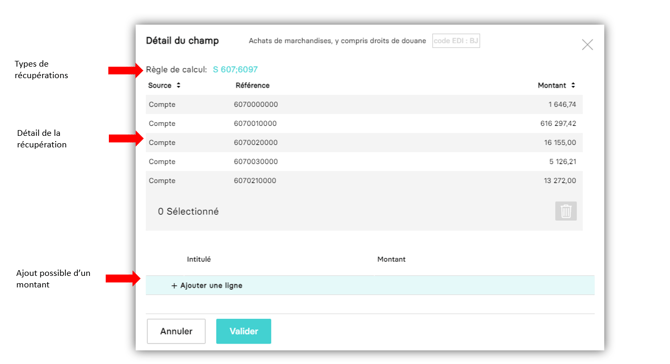
Task: Click the lower Montant column header
Action: [x=391, y=259]
